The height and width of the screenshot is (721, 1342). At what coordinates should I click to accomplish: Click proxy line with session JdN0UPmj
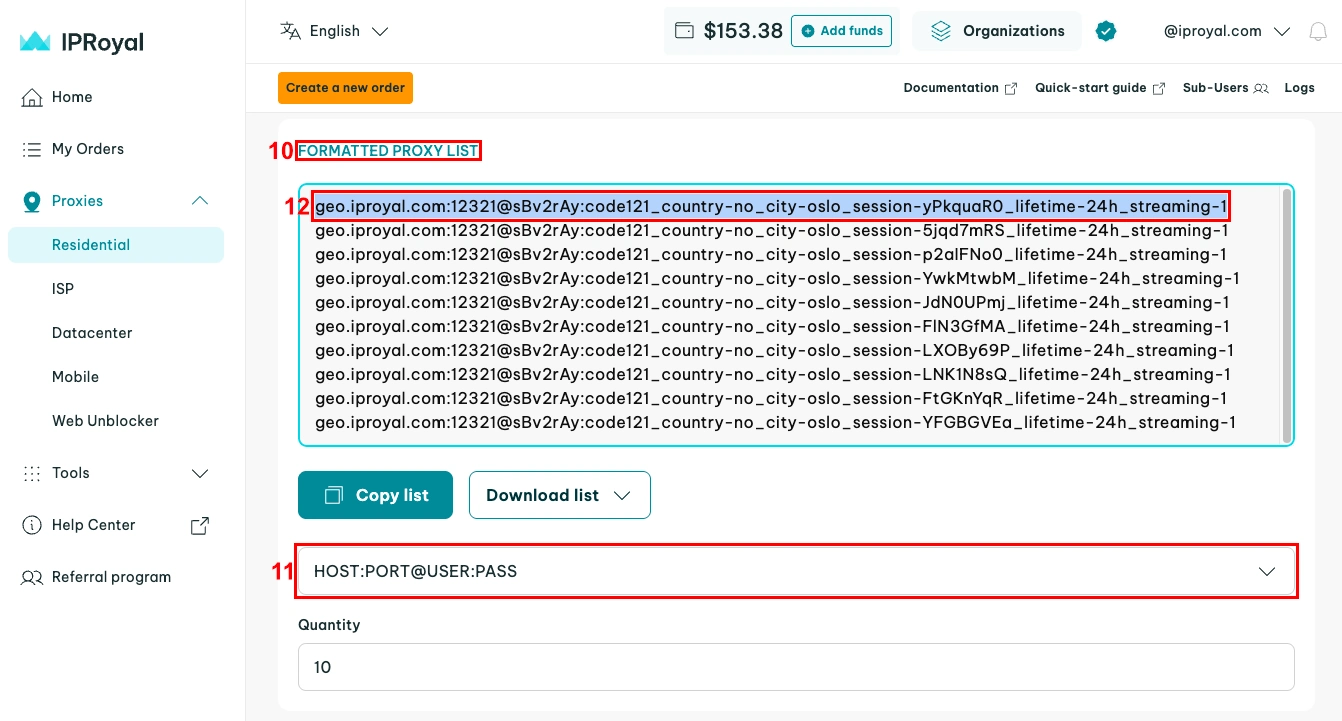772,303
